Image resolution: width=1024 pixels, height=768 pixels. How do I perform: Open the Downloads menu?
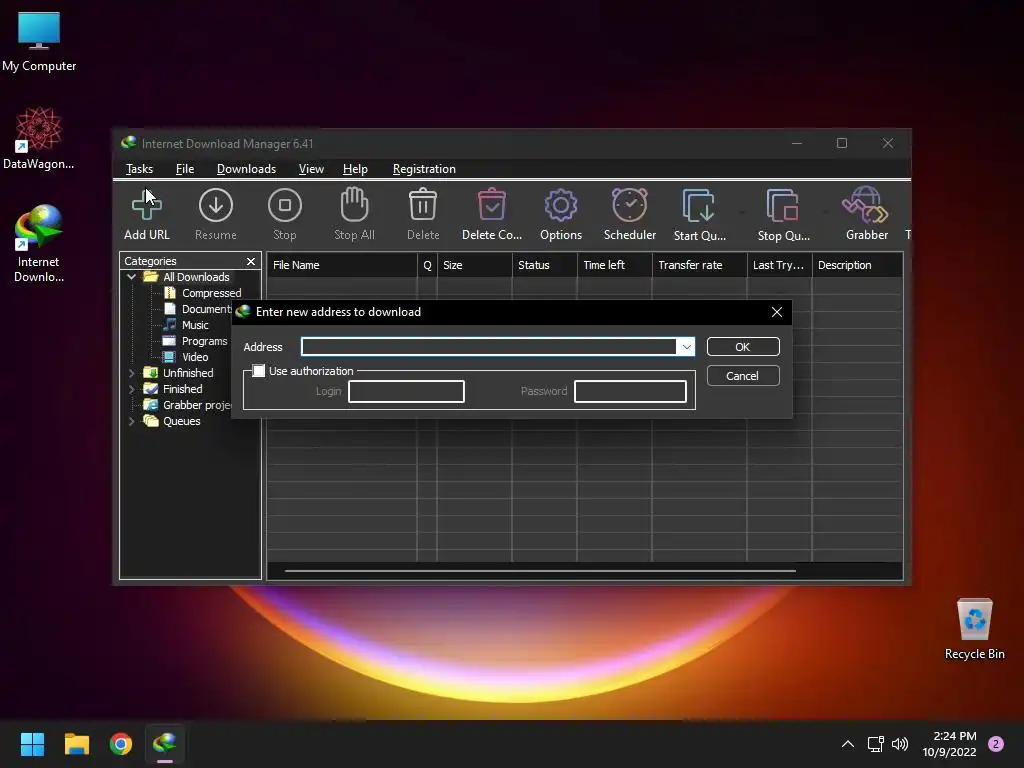[246, 169]
